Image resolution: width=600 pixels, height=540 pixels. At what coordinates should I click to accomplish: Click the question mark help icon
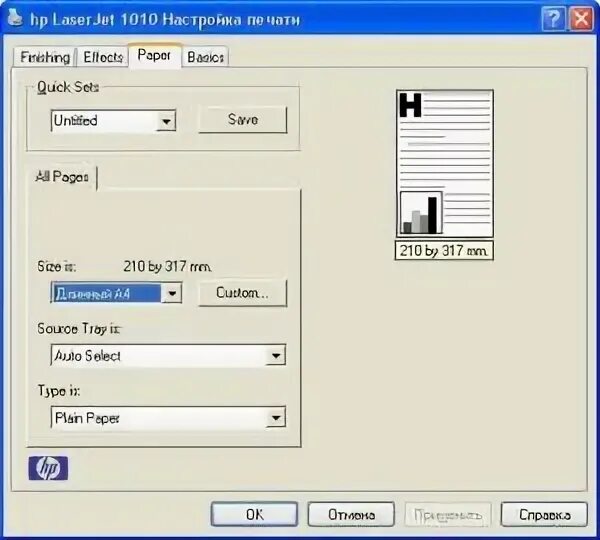(x=553, y=18)
